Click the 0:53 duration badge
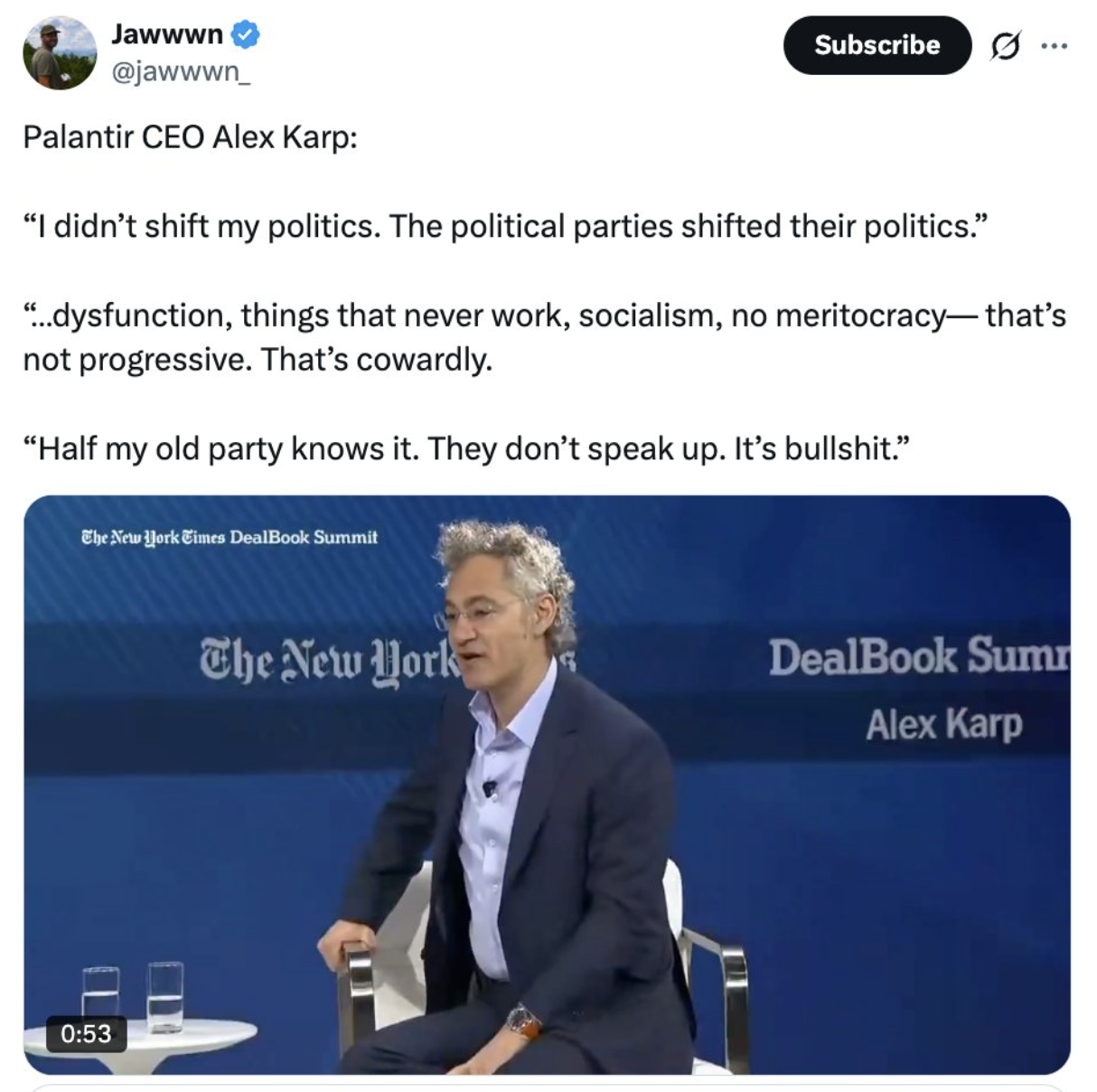Viewport: 1097px width, 1092px height. pos(87,1033)
